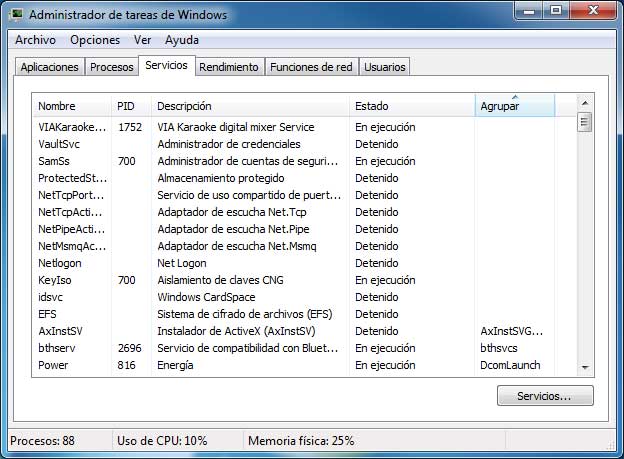Open the Funciones de red tab

coord(311,67)
